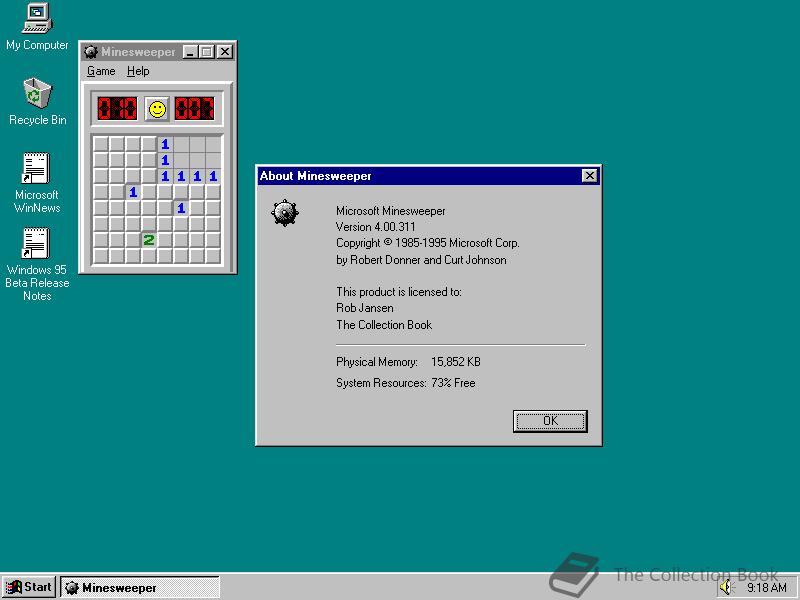This screenshot has height=600, width=800.
Task: Click 'Physical Memory:' label
Action: tap(377, 362)
